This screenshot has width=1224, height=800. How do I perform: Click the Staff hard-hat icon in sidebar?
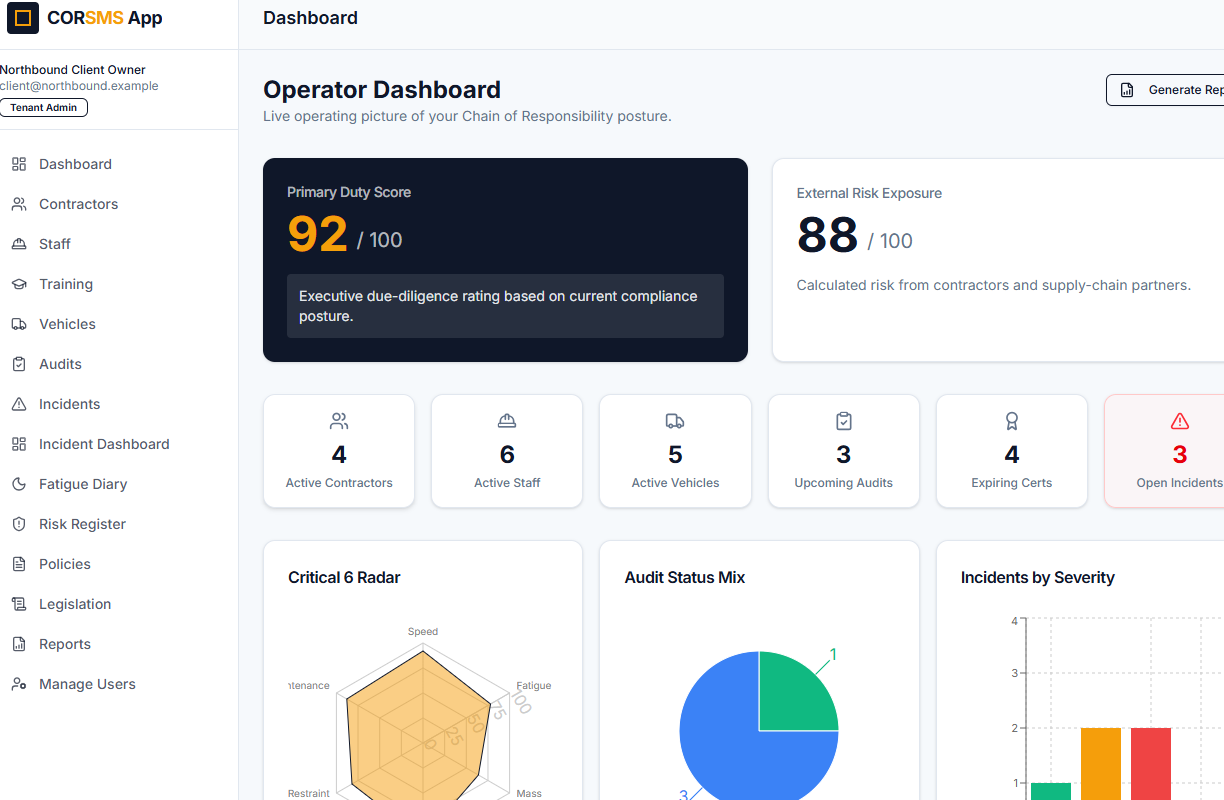(x=19, y=244)
